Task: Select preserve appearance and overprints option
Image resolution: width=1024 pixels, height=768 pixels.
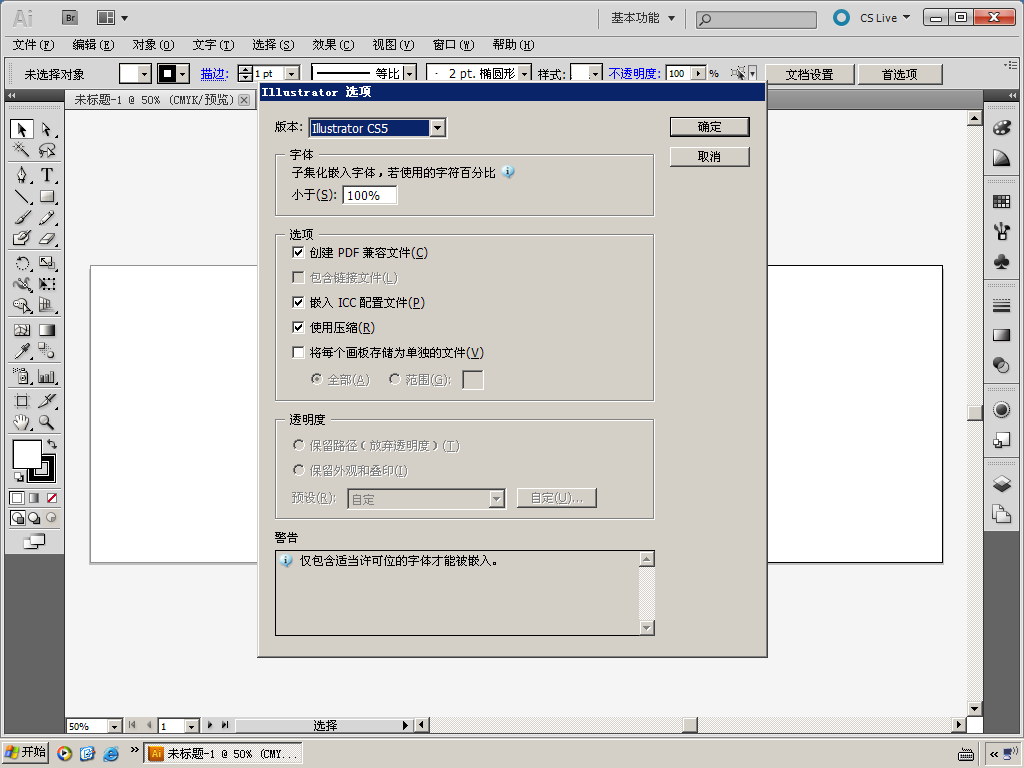Action: click(298, 470)
